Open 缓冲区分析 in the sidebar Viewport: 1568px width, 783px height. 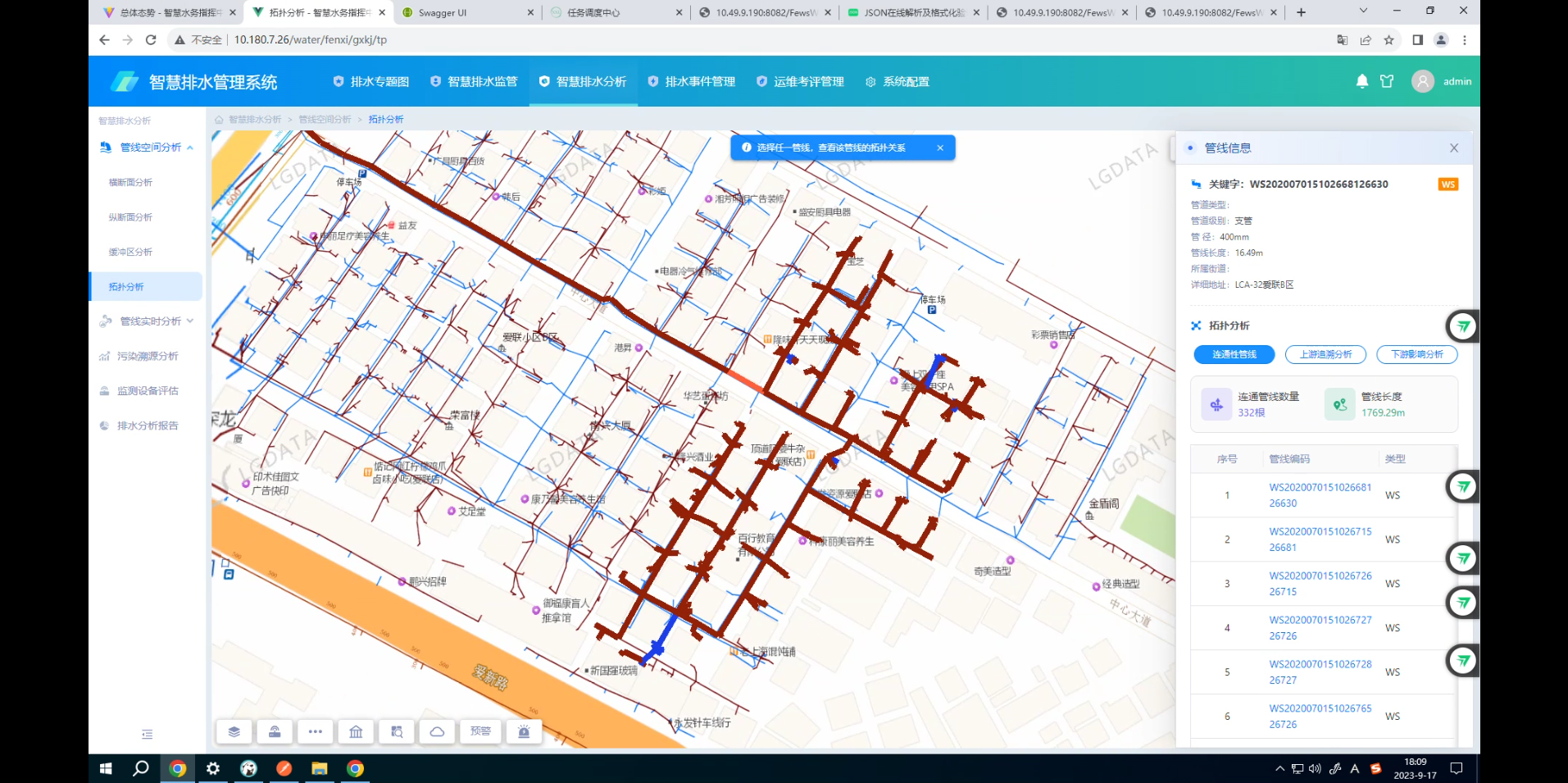130,252
